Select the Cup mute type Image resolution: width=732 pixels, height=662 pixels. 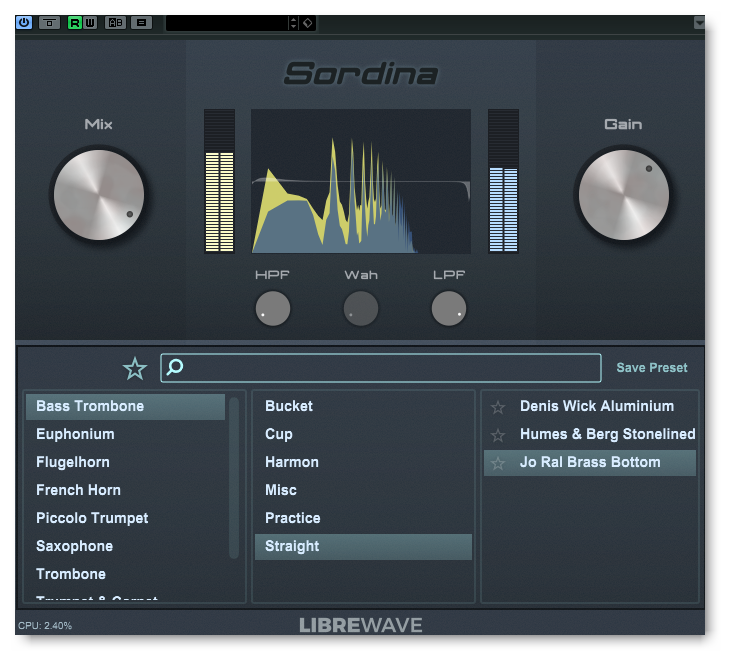[363, 434]
